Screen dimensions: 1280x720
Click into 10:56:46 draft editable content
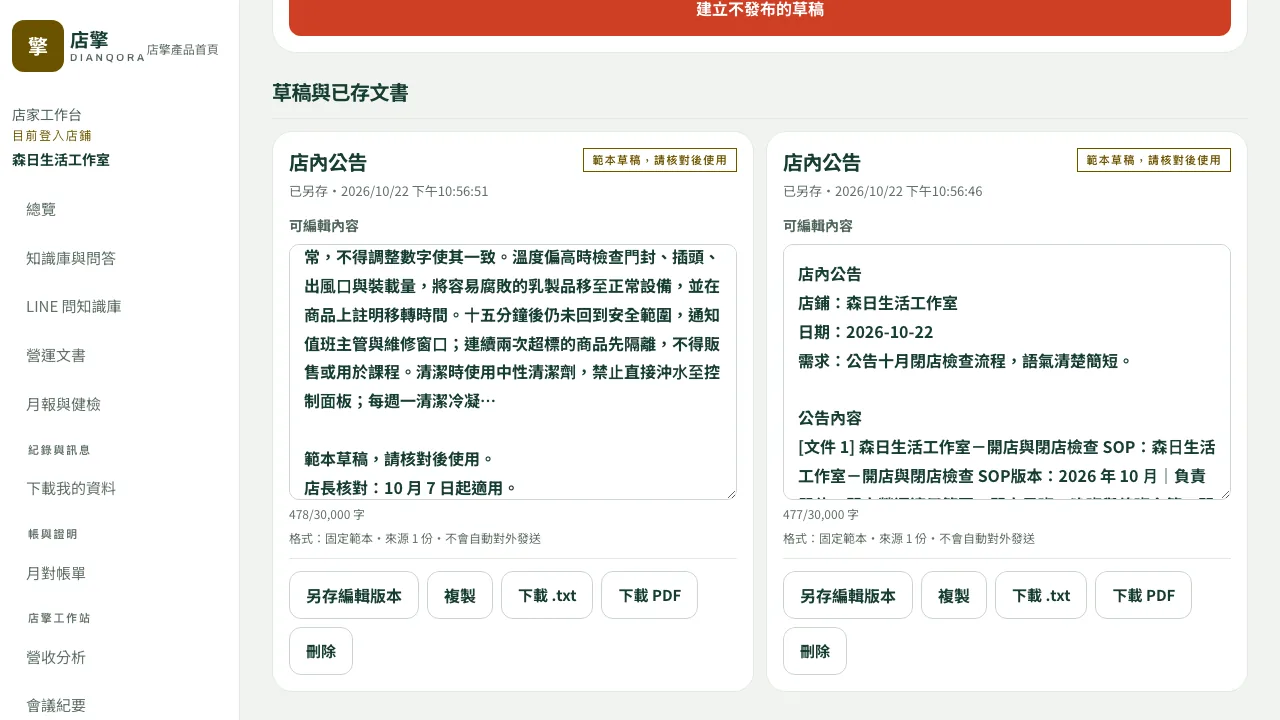[1007, 372]
